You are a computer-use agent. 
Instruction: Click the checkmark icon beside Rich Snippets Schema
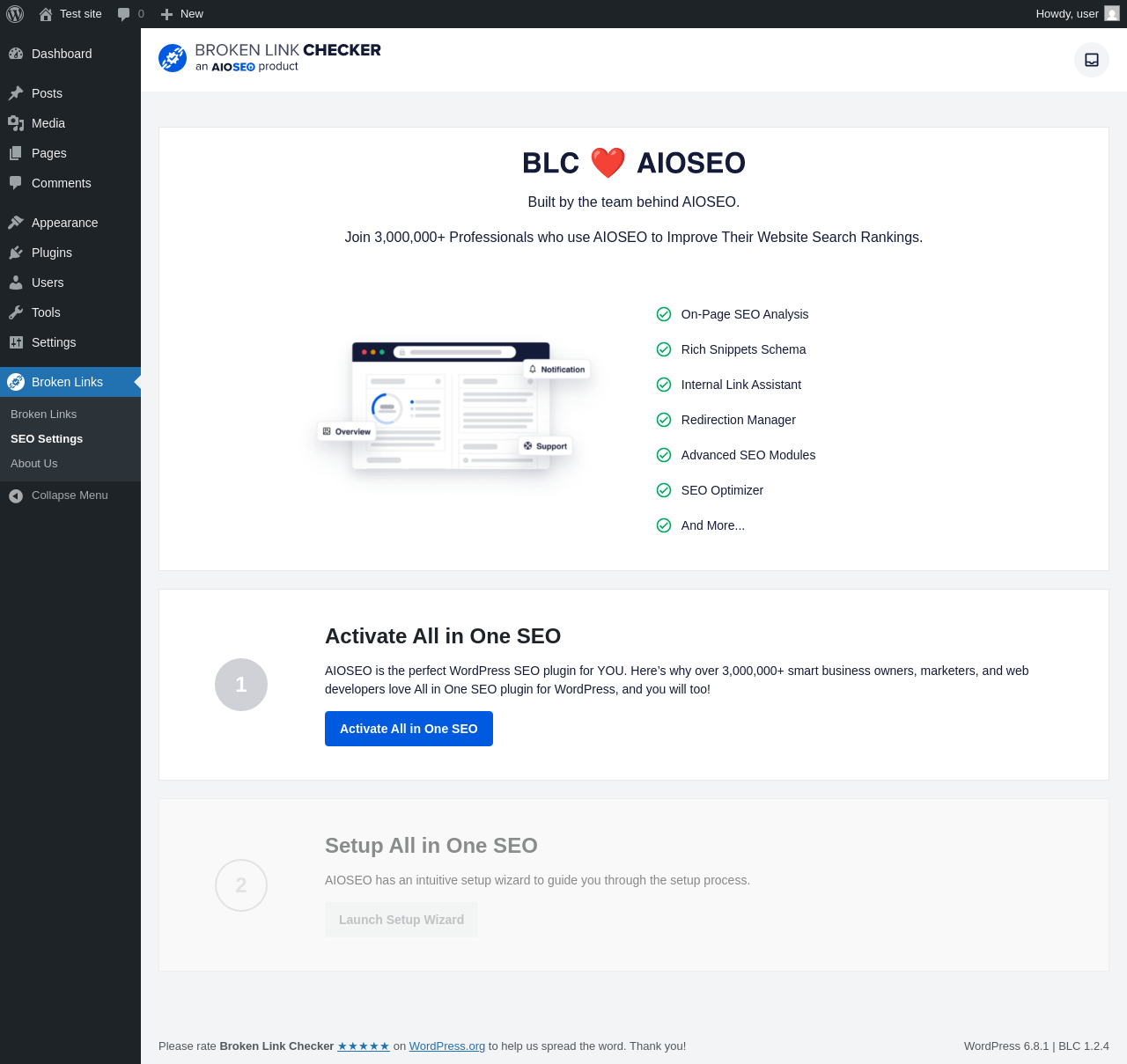pyautogui.click(x=664, y=349)
